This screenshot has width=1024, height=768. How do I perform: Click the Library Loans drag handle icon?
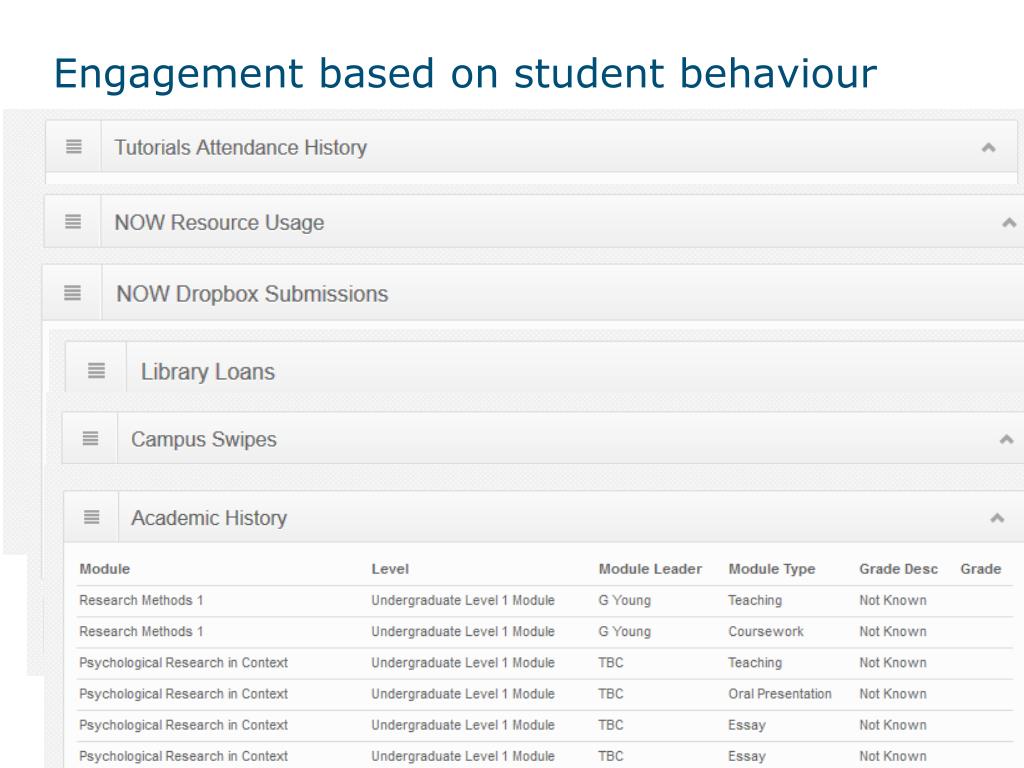(97, 371)
